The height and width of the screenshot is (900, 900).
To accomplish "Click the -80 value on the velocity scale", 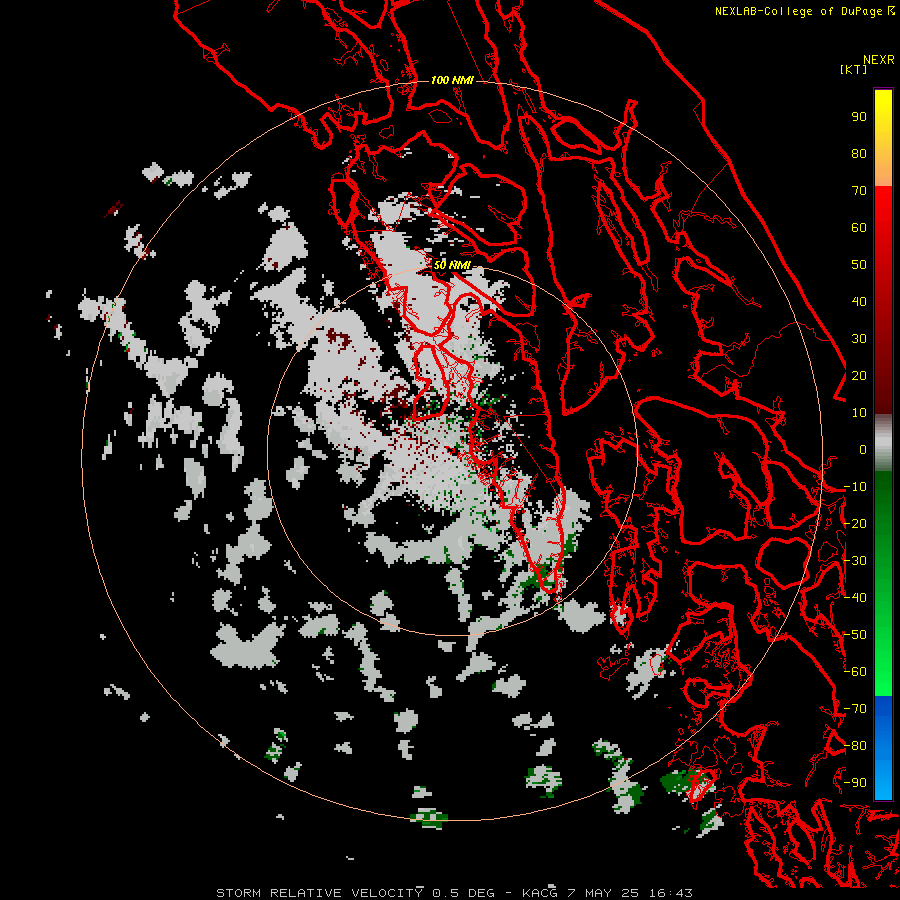I will (x=855, y=746).
